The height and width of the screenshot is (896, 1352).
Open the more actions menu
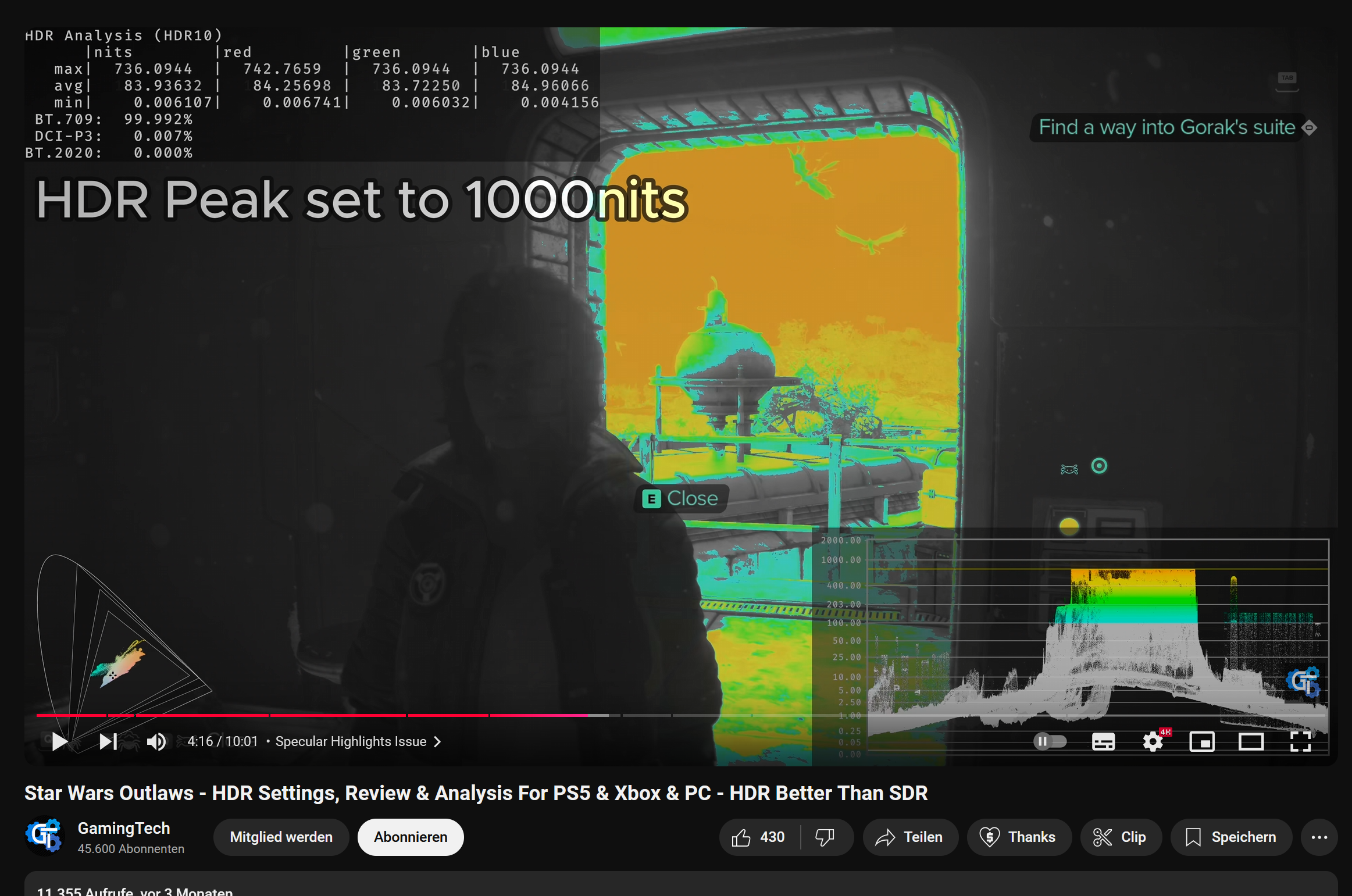click(x=1319, y=837)
